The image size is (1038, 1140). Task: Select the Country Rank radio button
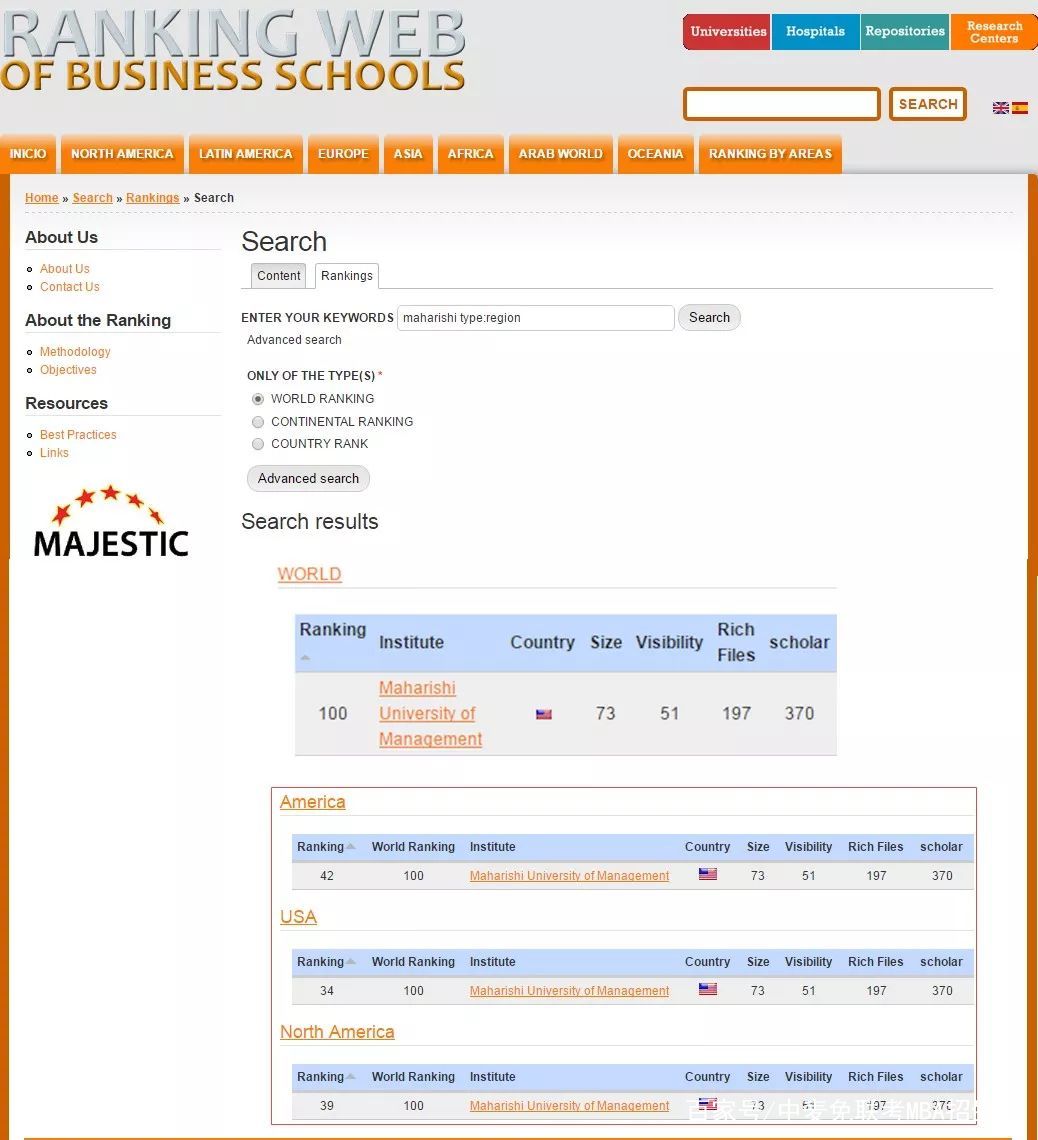[258, 444]
